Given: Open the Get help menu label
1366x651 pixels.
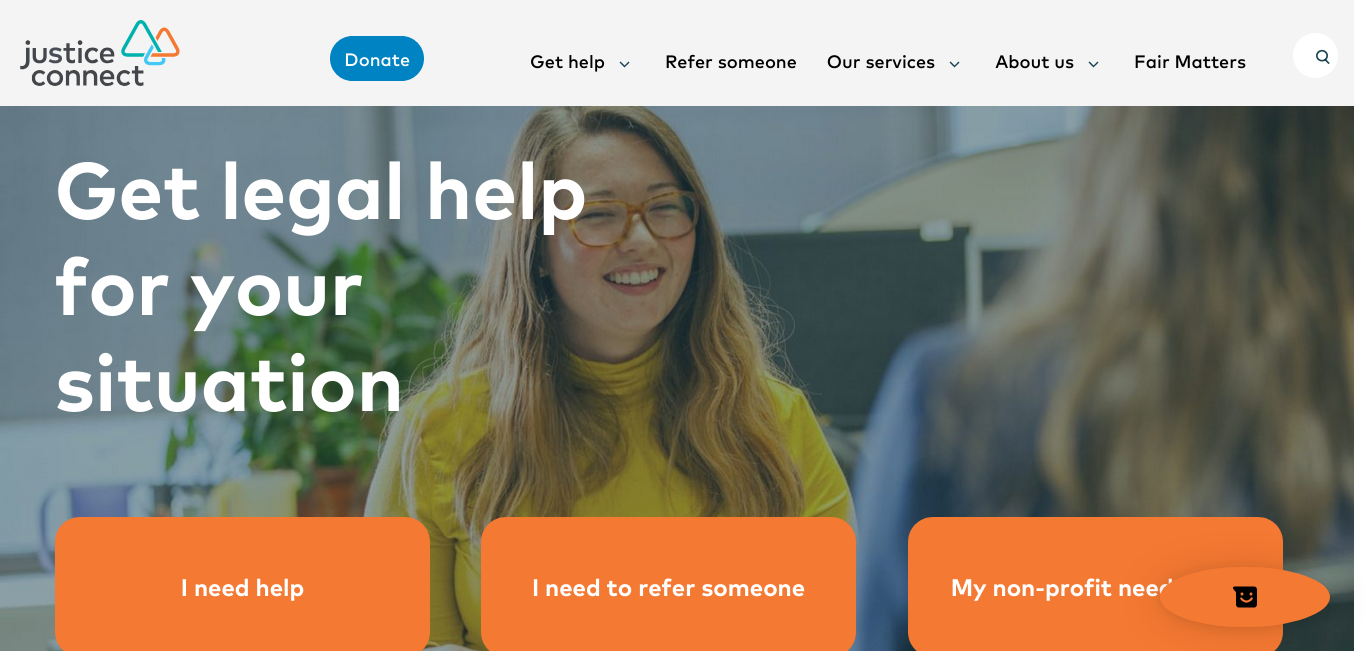Looking at the screenshot, I should click(567, 62).
